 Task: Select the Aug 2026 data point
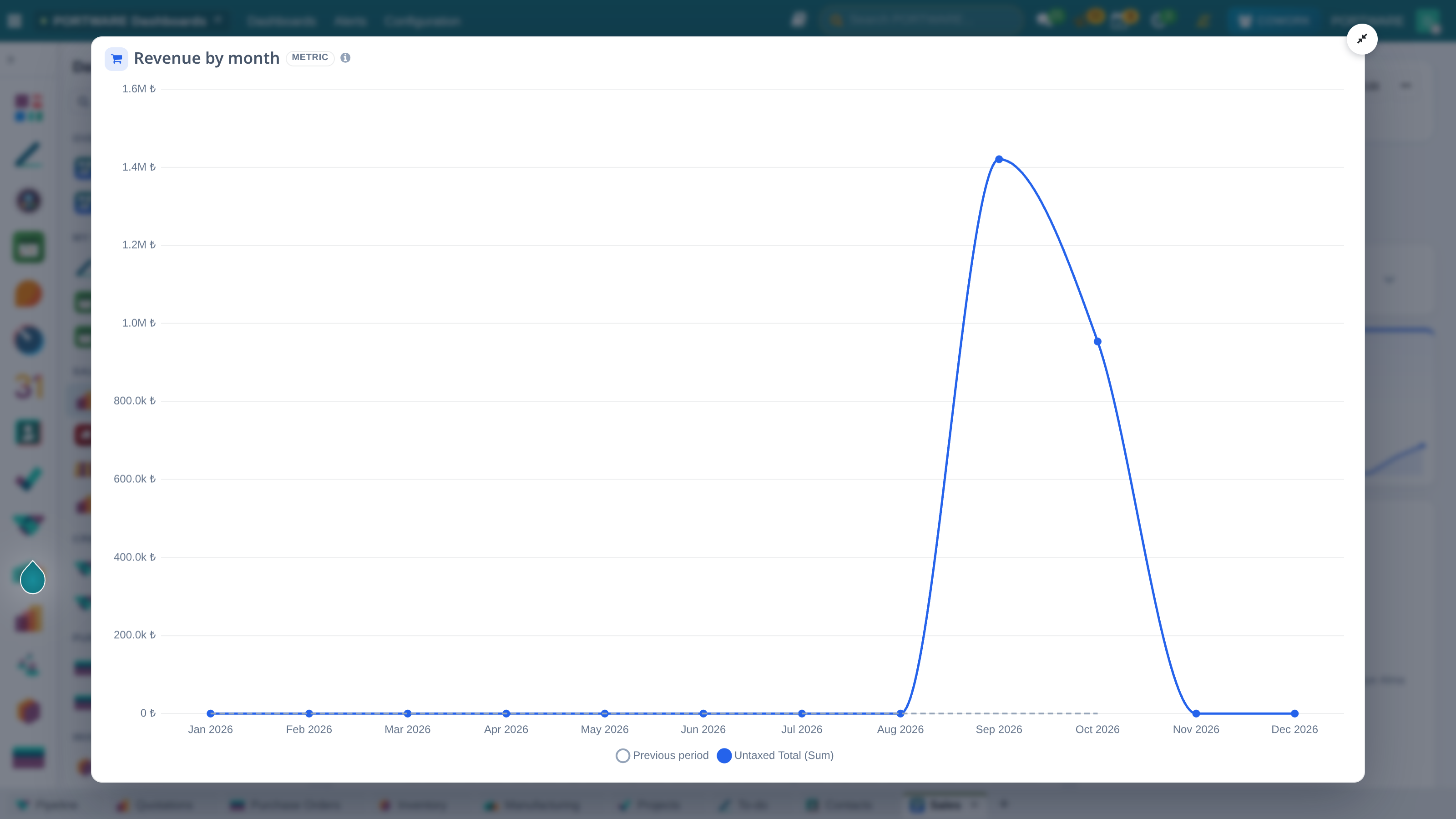click(x=900, y=713)
